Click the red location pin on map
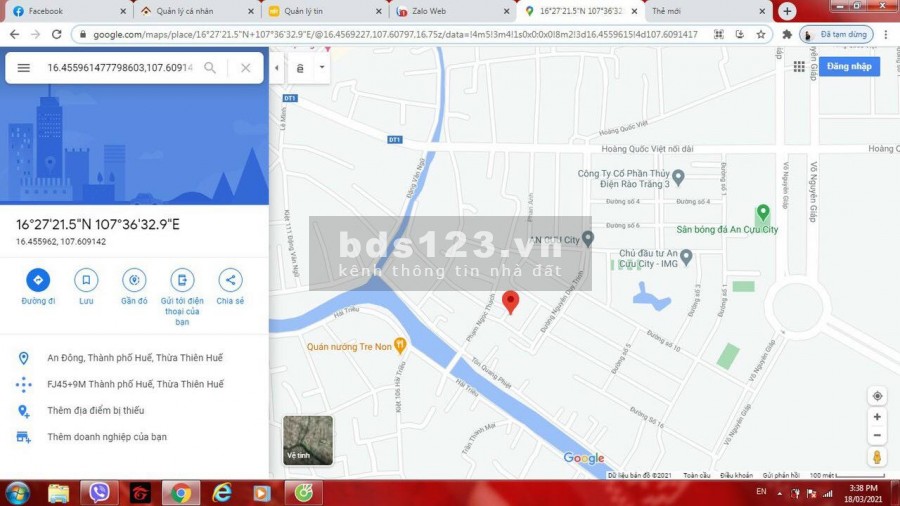The width and height of the screenshot is (900, 506). click(510, 302)
